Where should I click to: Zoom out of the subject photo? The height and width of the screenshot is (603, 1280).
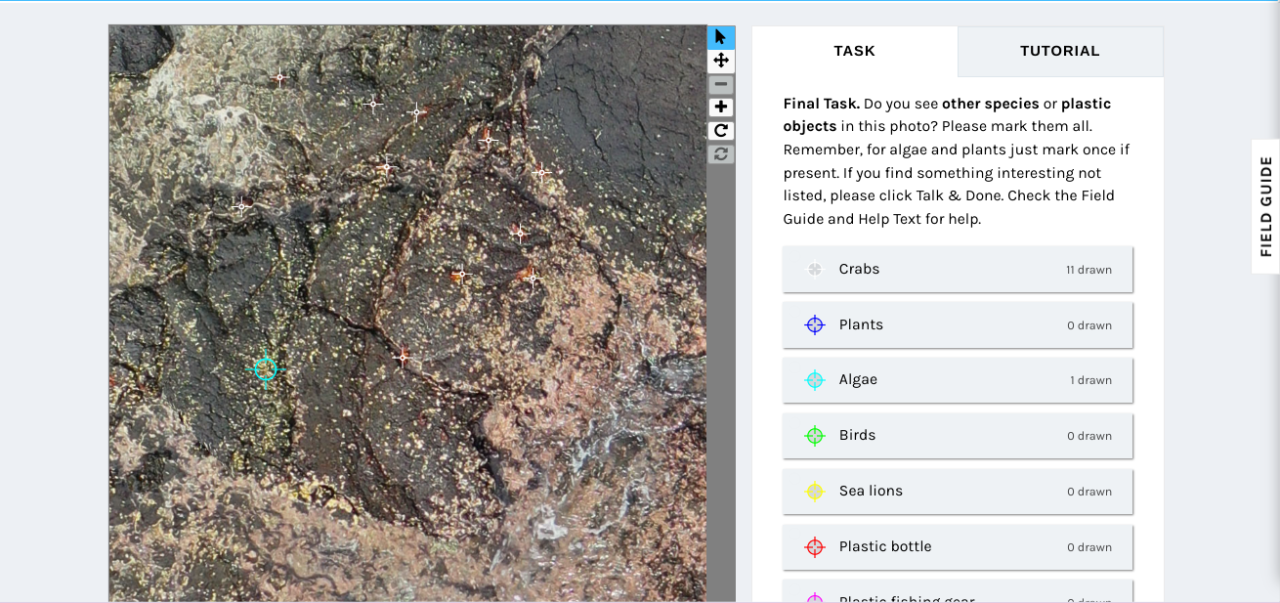[721, 84]
